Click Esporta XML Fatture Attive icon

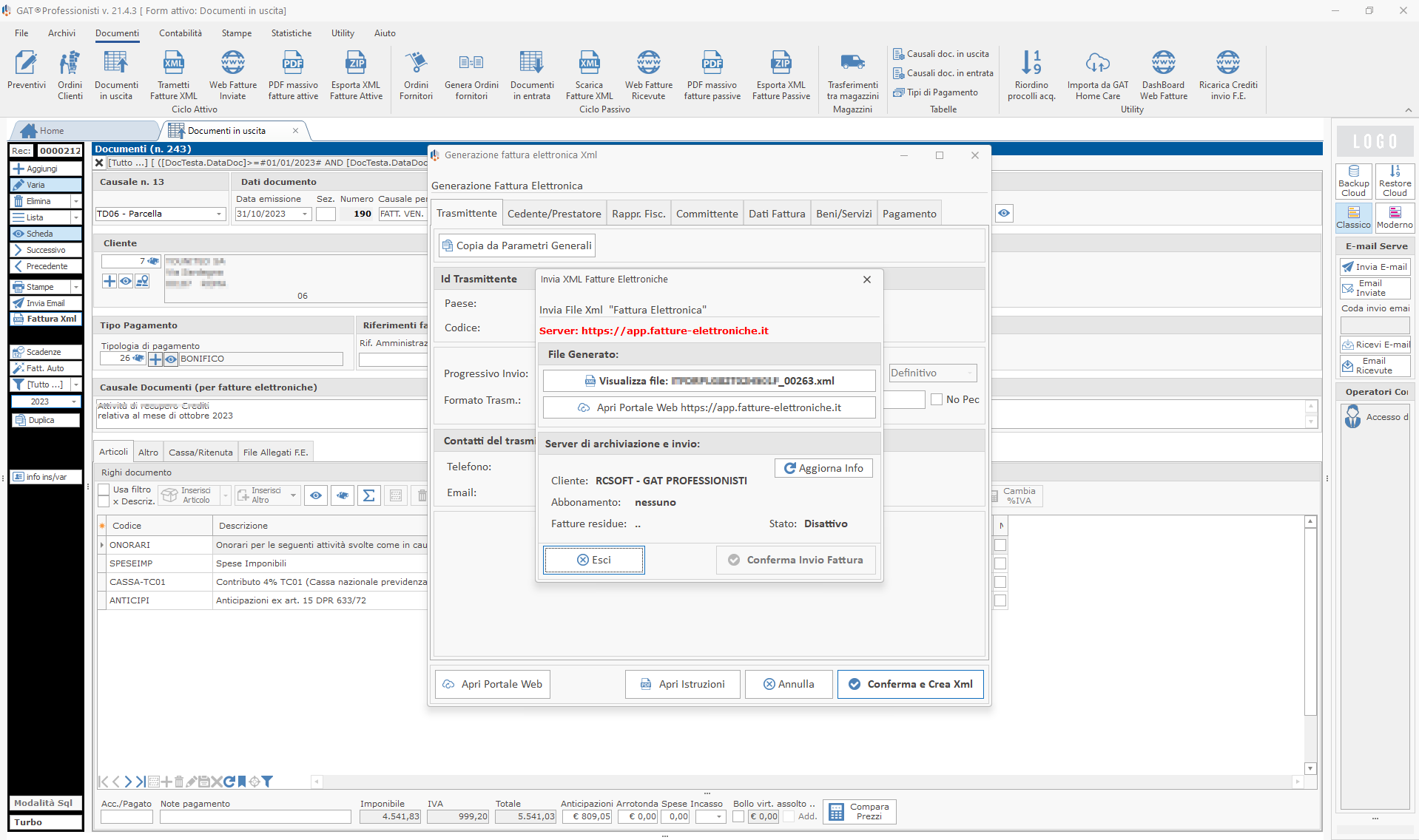pos(356,75)
